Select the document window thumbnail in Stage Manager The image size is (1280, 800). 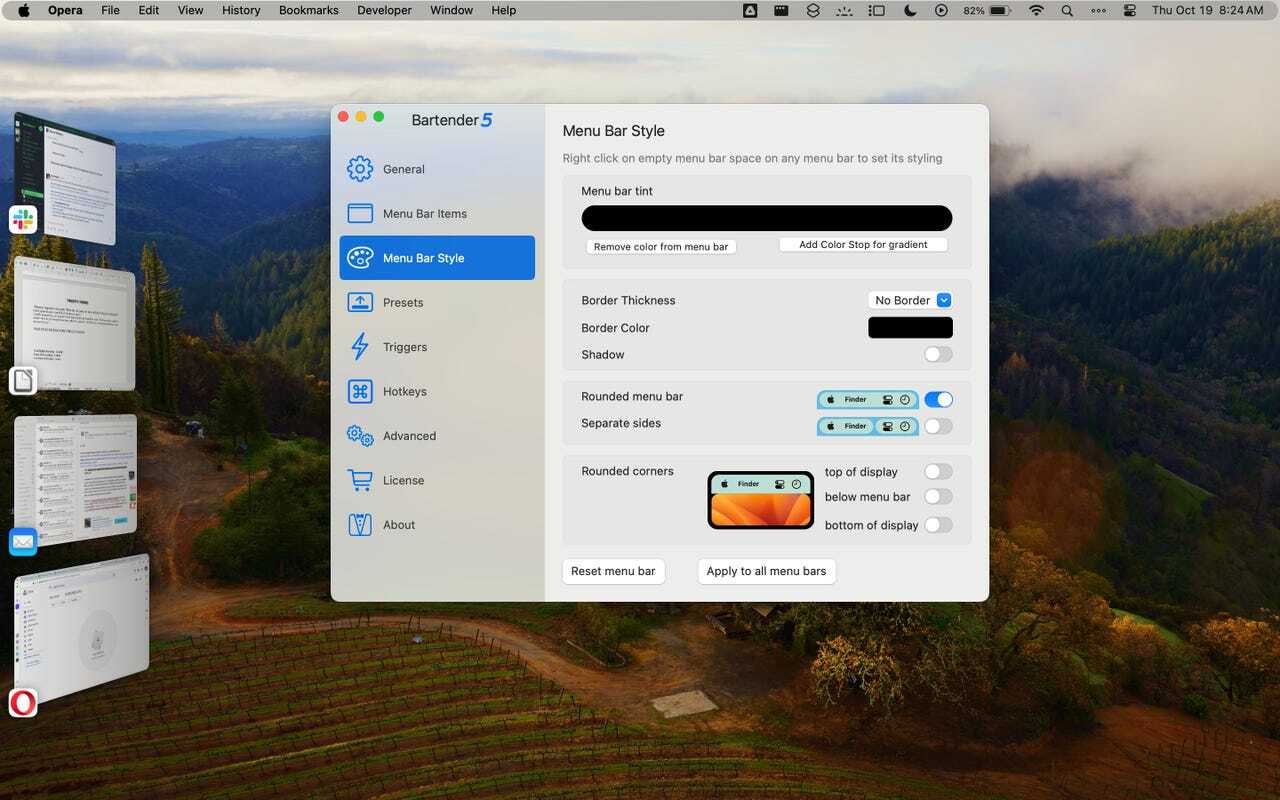76,325
